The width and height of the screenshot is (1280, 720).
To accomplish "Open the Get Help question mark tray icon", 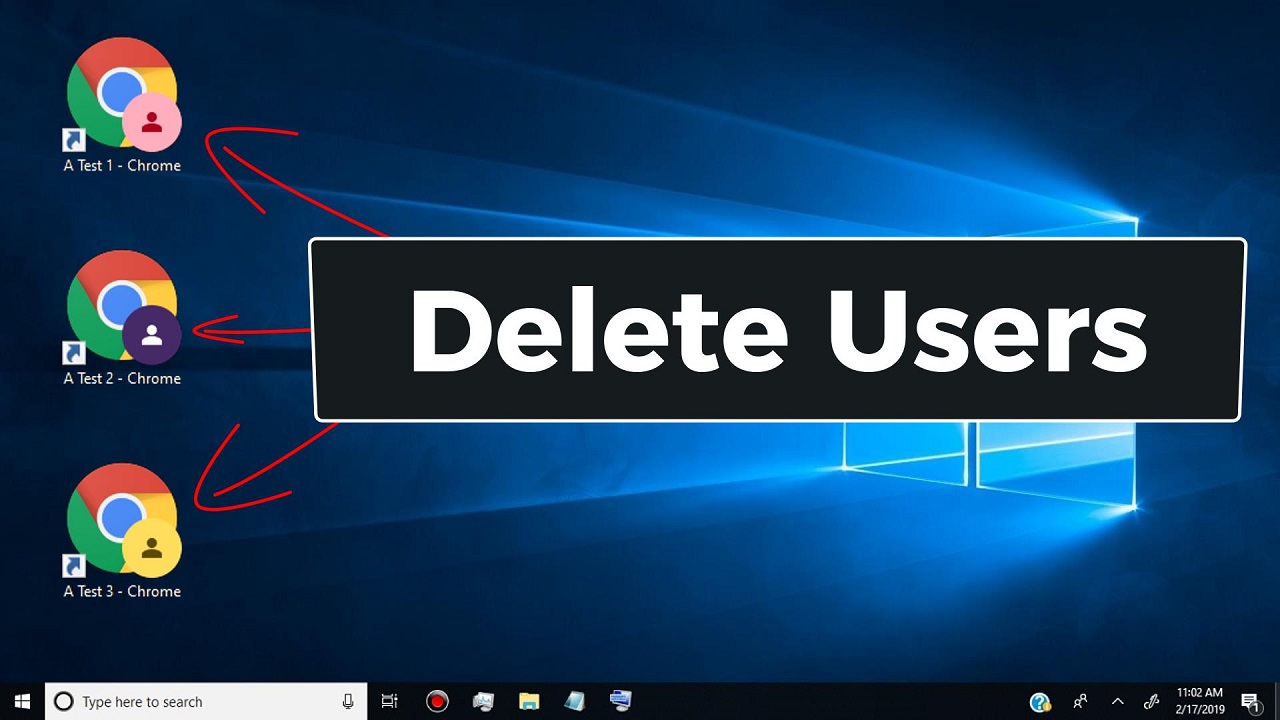I will click(x=1040, y=702).
